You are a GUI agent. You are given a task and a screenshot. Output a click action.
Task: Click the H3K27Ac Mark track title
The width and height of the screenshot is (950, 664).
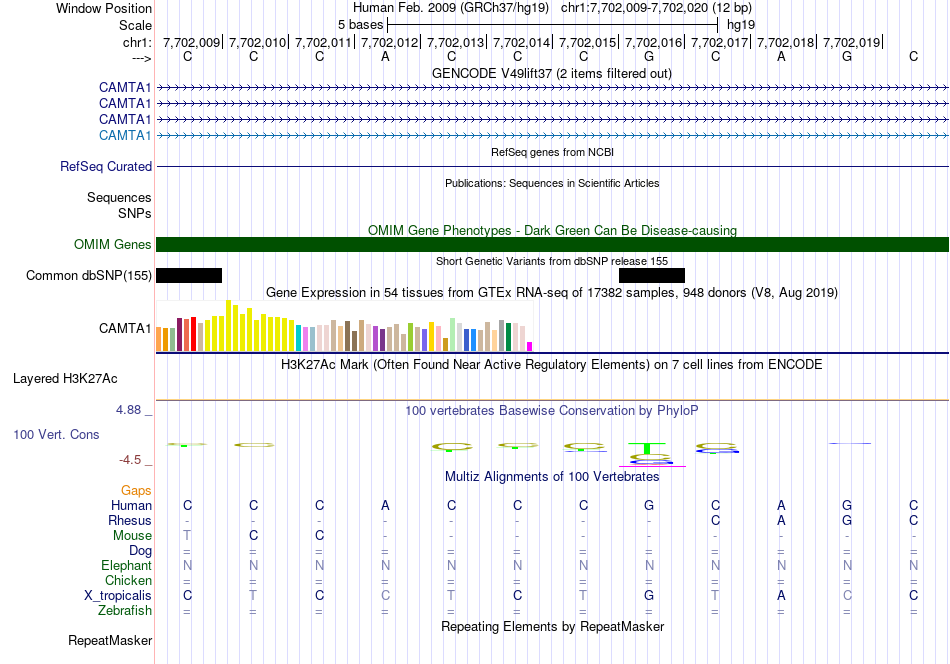point(552,365)
